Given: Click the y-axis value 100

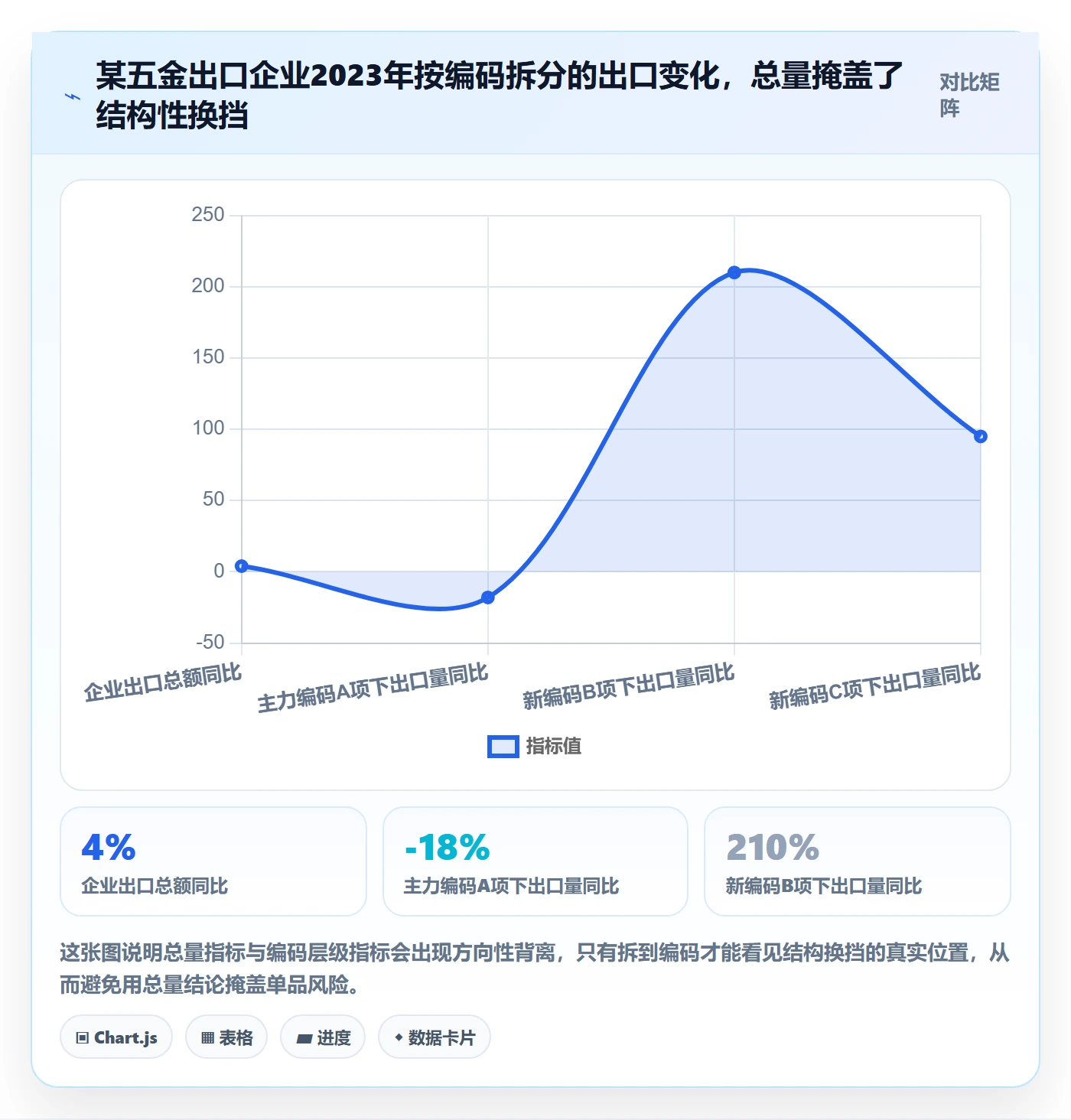Looking at the screenshot, I should 208,428.
